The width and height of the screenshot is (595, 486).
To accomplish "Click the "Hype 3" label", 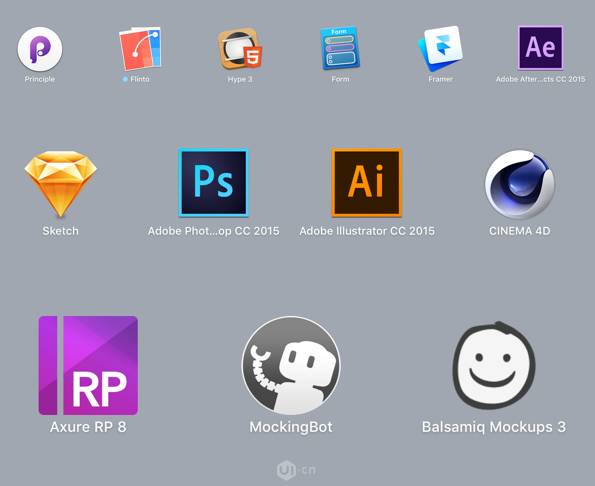I will (240, 79).
